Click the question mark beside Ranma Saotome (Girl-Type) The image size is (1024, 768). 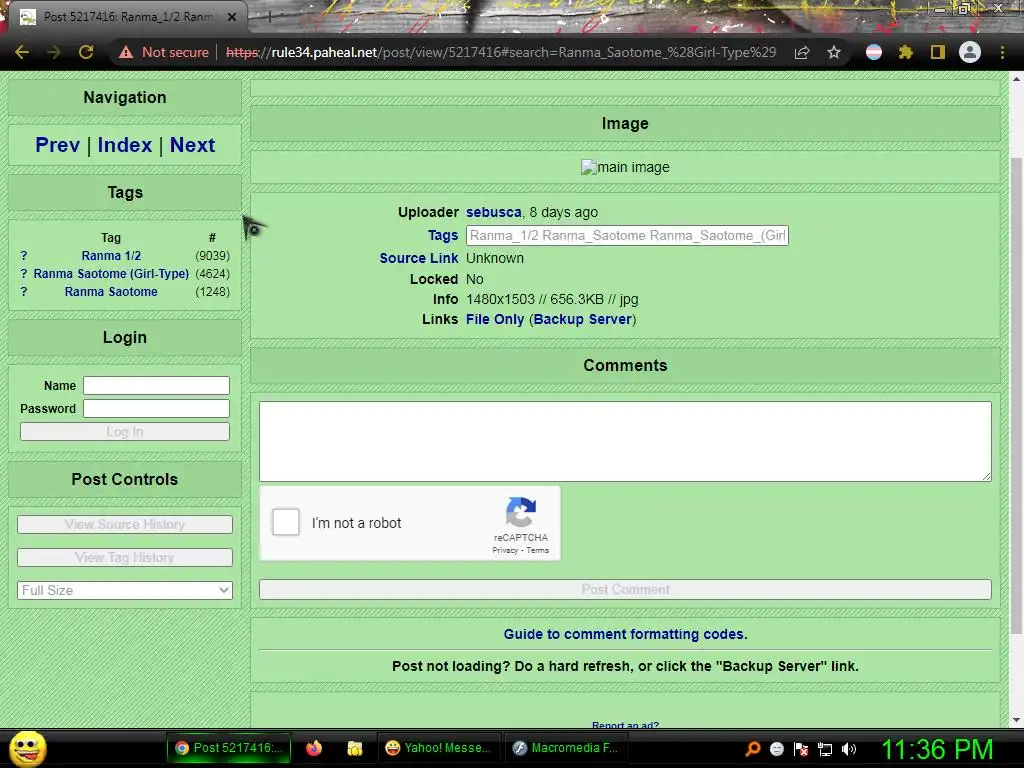click(24, 274)
